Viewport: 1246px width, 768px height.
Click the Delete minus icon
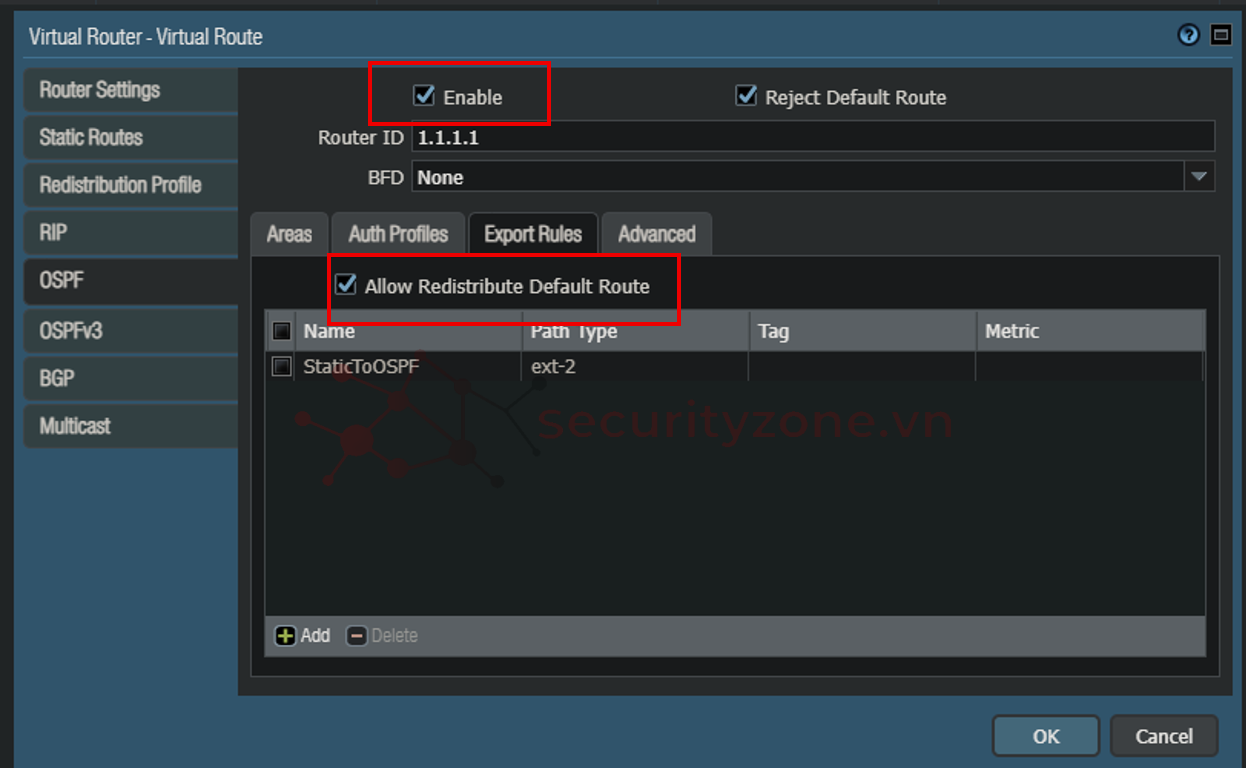click(357, 636)
